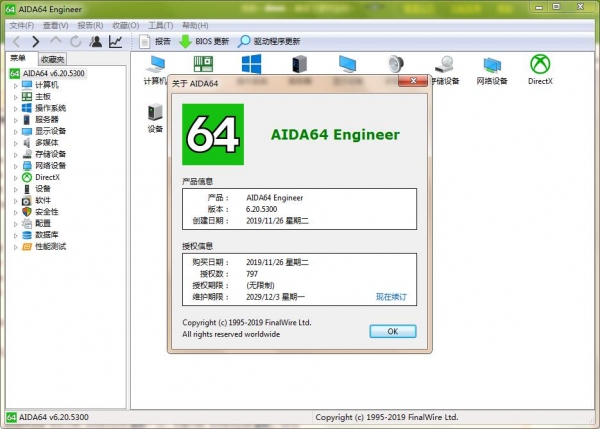Open the 帮助(H) menu
Image resolution: width=600 pixels, height=429 pixels.
pyautogui.click(x=195, y=26)
